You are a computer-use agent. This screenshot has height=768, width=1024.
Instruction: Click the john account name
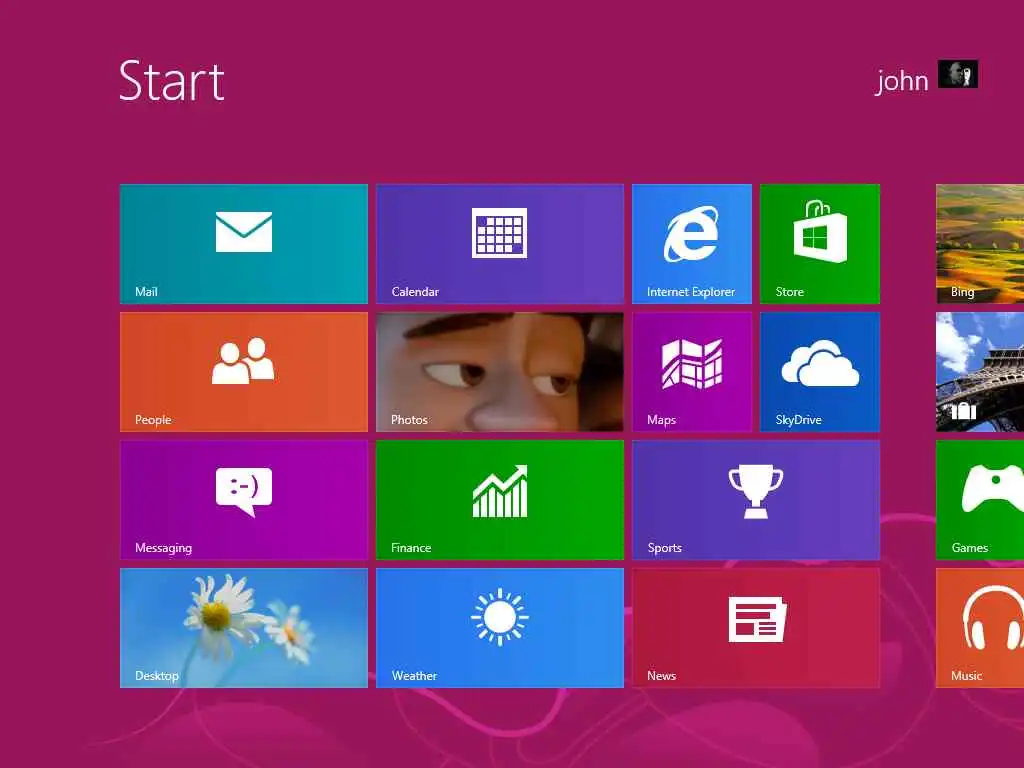(901, 80)
